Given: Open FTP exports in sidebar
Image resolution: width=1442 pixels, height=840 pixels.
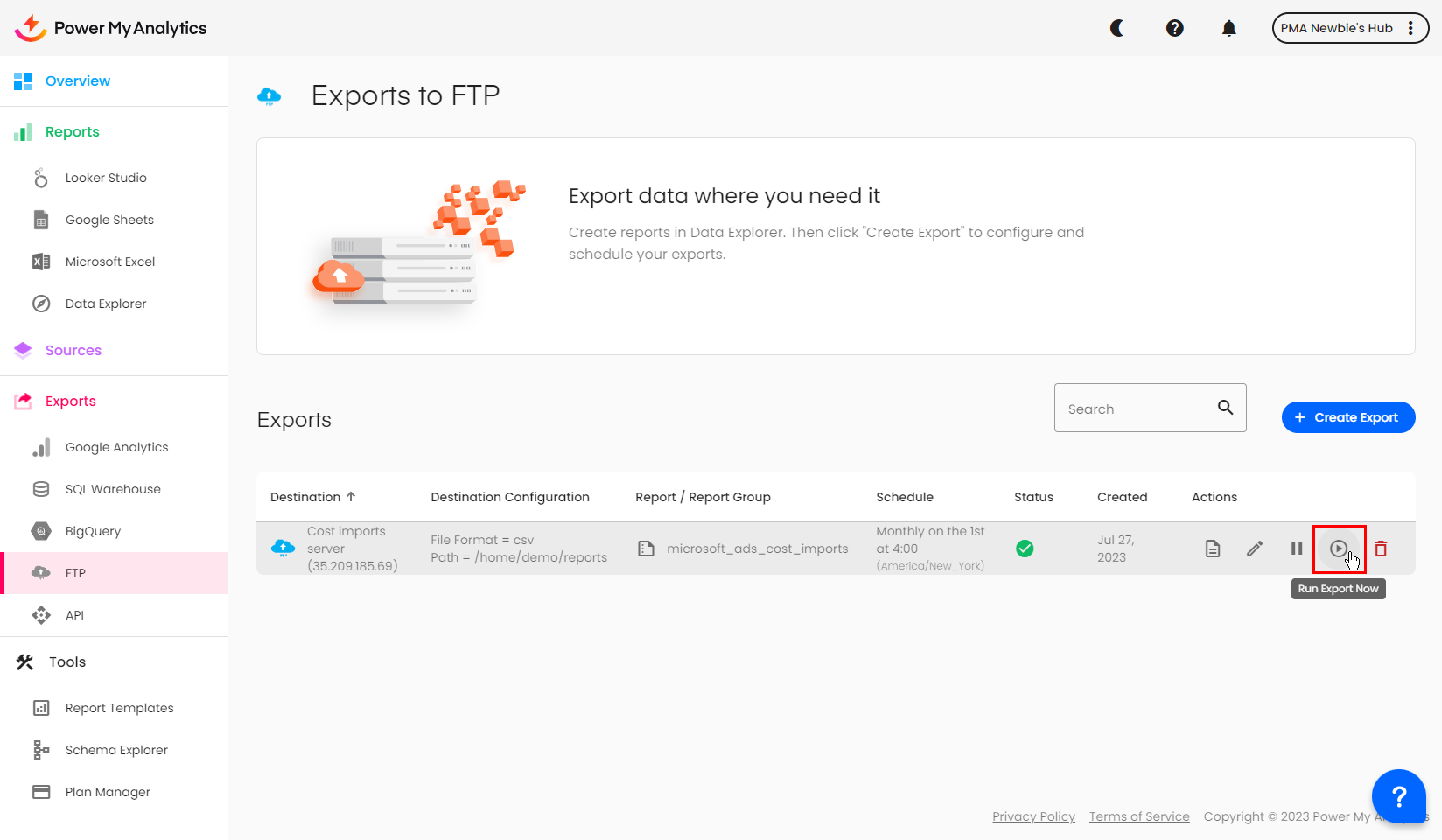Looking at the screenshot, I should (75, 573).
